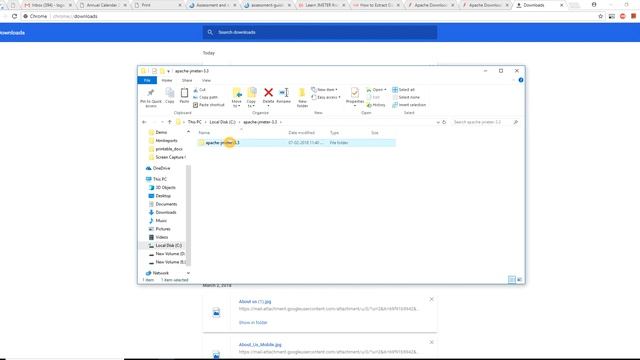Click the Properties checkmark icon
The width and height of the screenshot is (640, 360).
[355, 93]
